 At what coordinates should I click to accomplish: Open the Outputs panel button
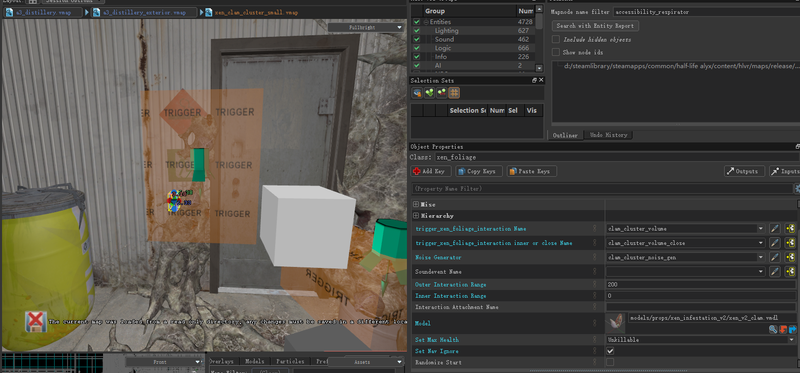[744, 171]
